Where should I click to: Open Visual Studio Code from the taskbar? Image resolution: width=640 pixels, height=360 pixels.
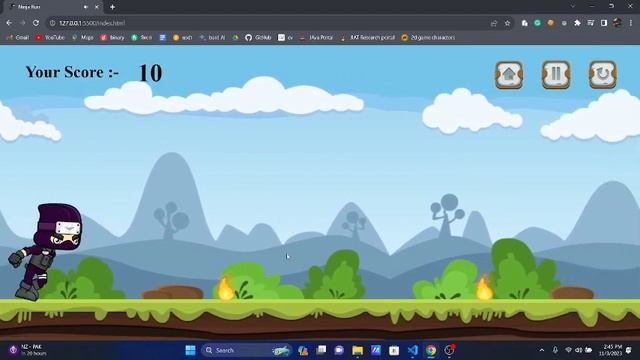pos(413,350)
